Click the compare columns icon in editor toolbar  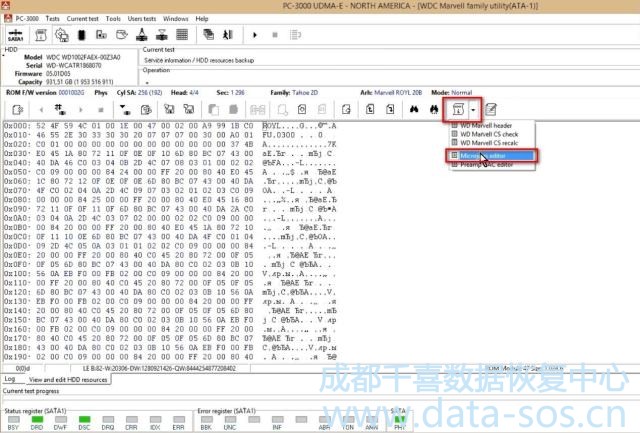click(258, 109)
